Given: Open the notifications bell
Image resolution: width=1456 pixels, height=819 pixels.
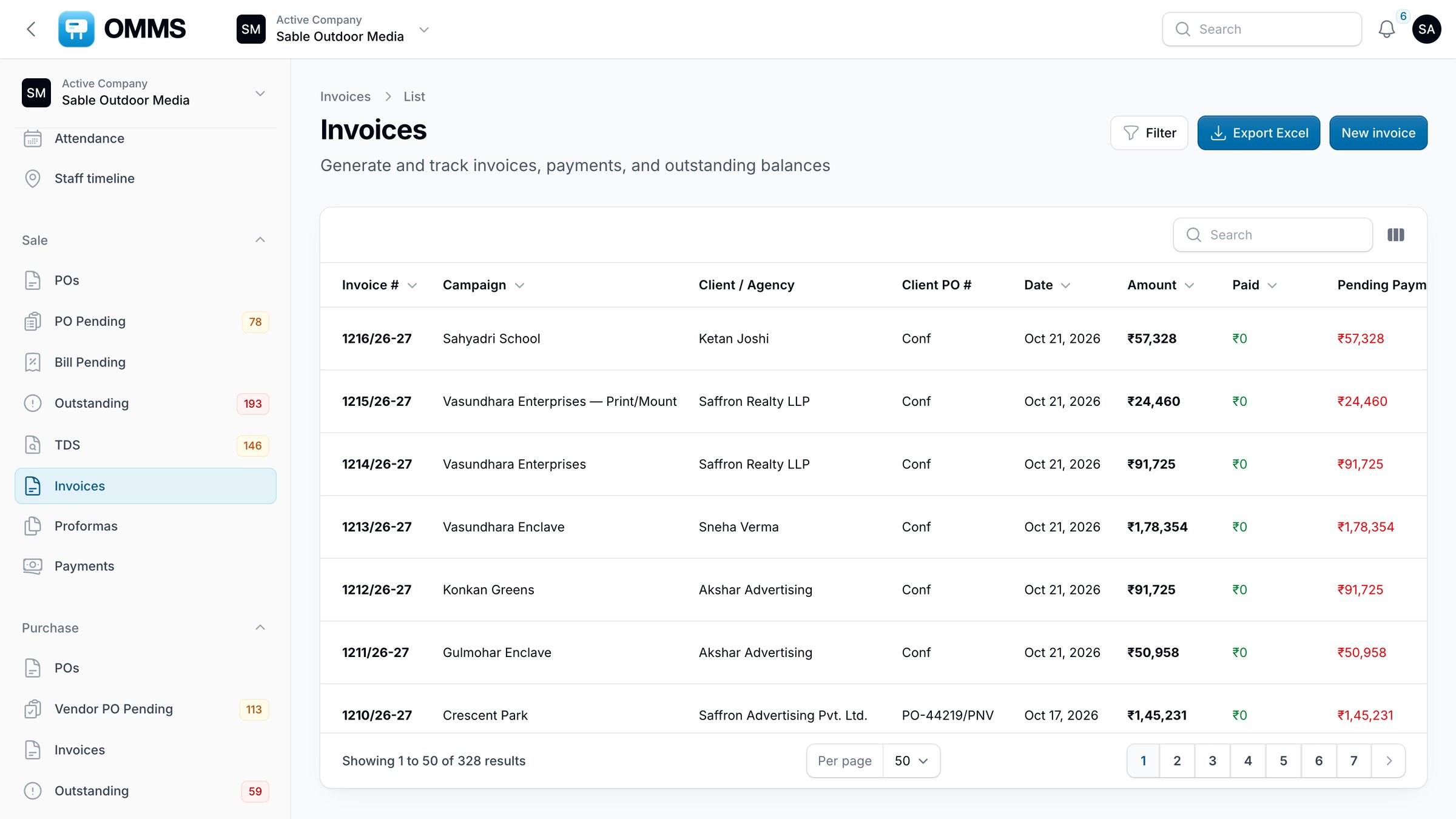Looking at the screenshot, I should tap(1386, 29).
